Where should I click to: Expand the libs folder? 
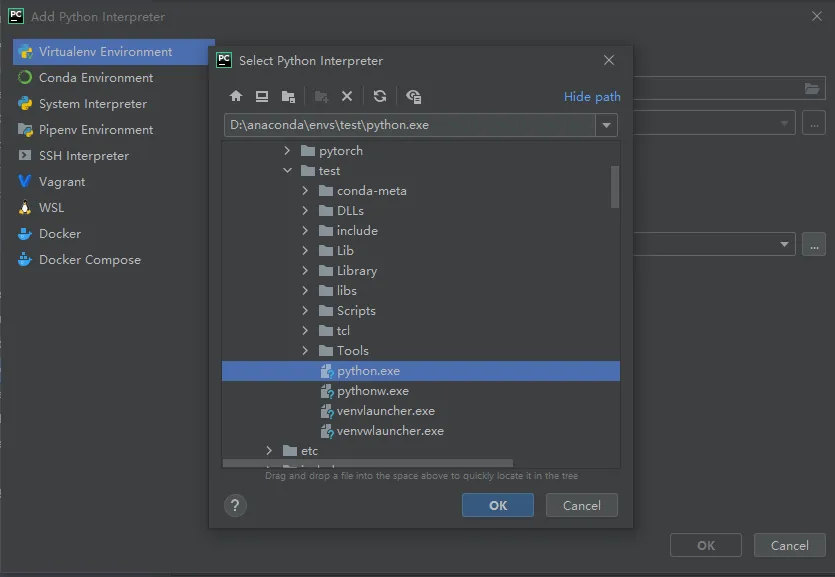pos(305,291)
